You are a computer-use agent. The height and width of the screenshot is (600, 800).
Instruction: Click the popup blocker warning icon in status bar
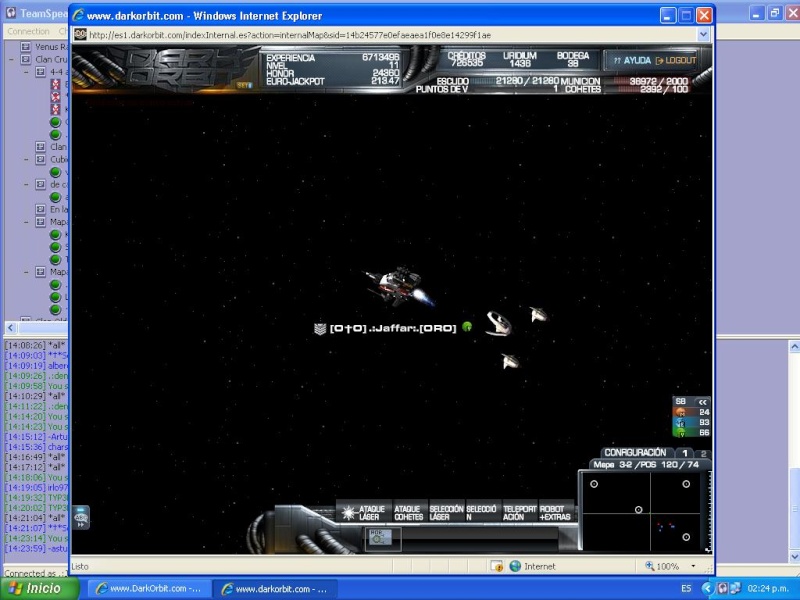pyautogui.click(x=496, y=566)
